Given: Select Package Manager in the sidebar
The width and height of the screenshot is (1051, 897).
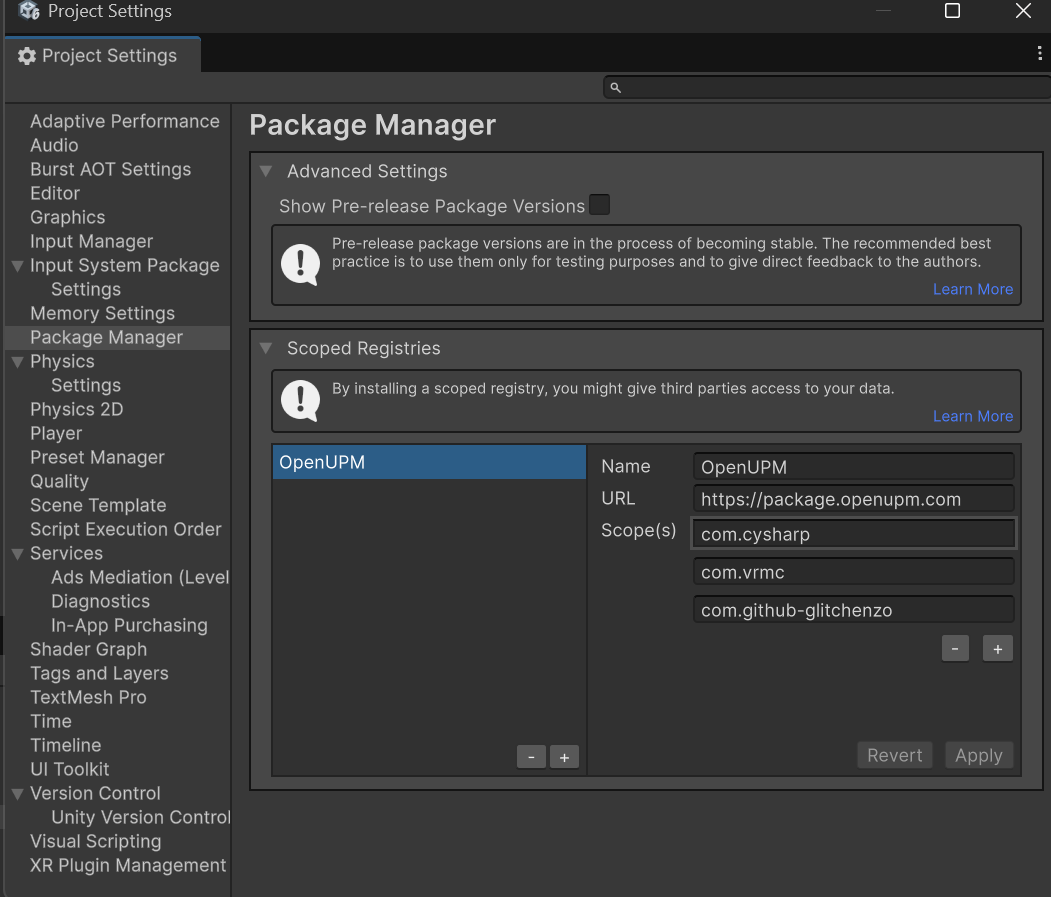Looking at the screenshot, I should click(x=117, y=338).
